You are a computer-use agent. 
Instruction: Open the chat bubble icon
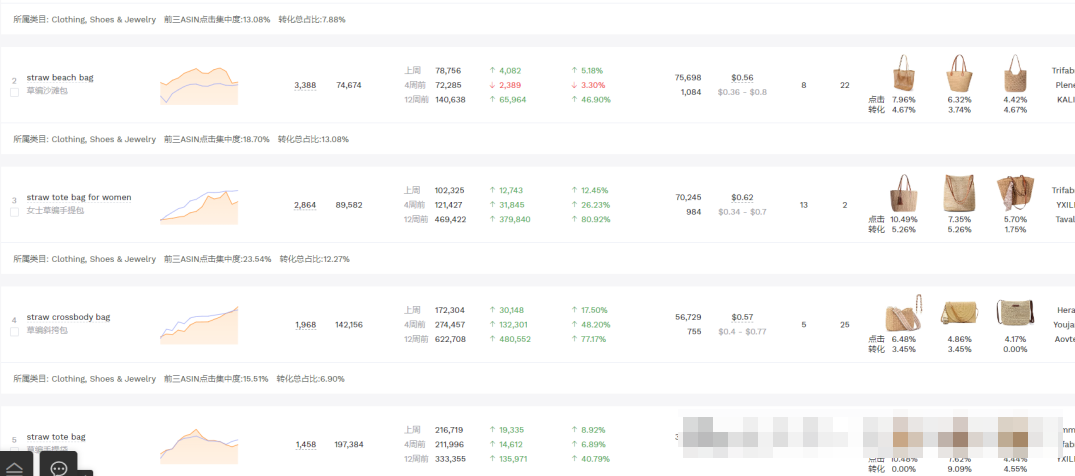pos(59,468)
